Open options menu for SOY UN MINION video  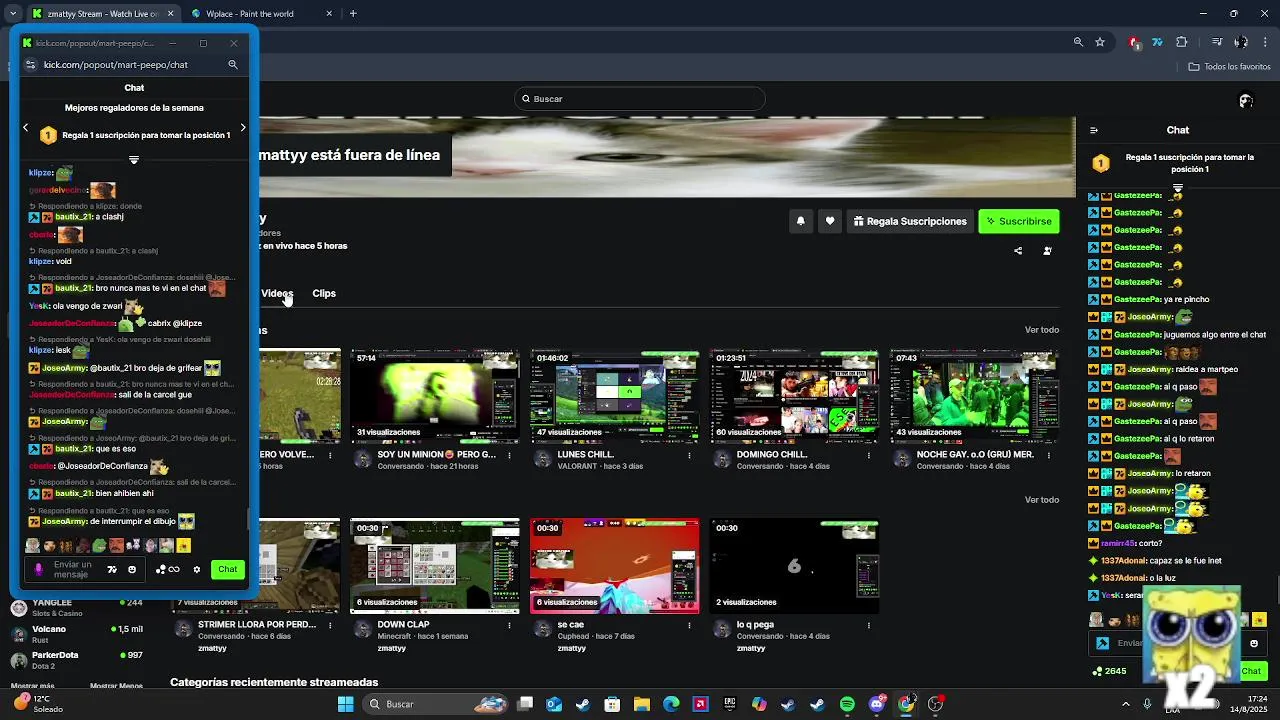click(x=510, y=455)
